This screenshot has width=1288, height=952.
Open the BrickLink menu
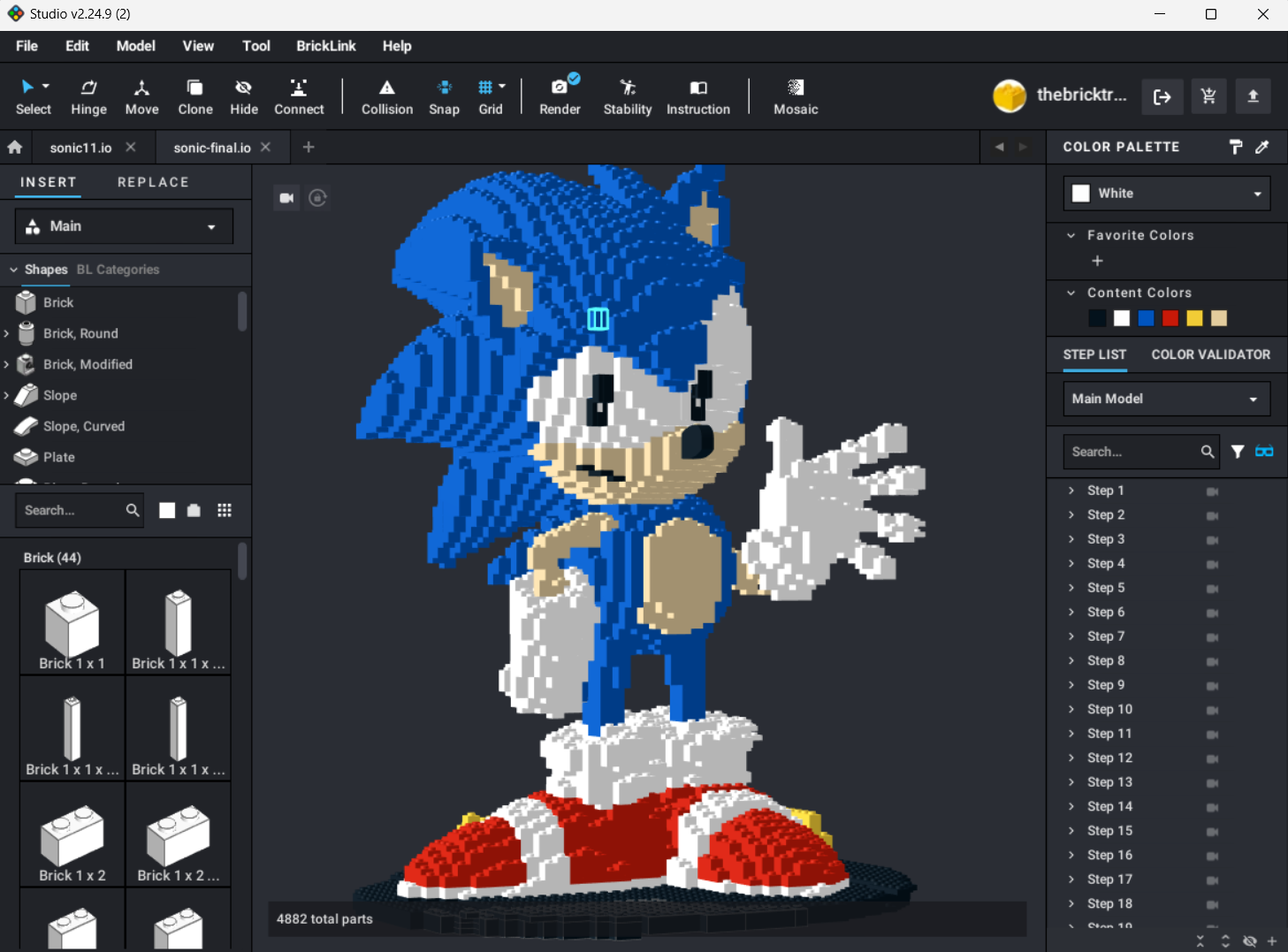click(325, 46)
